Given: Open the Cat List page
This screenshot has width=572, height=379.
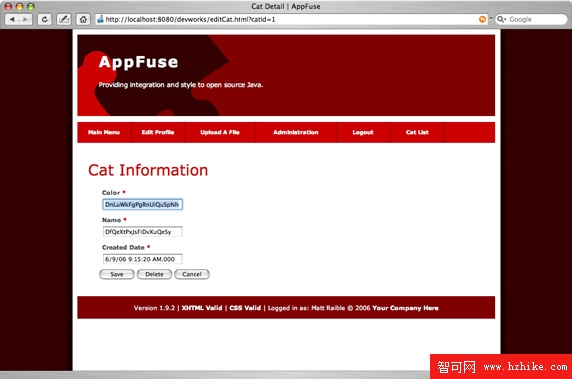Looking at the screenshot, I should pos(417,132).
